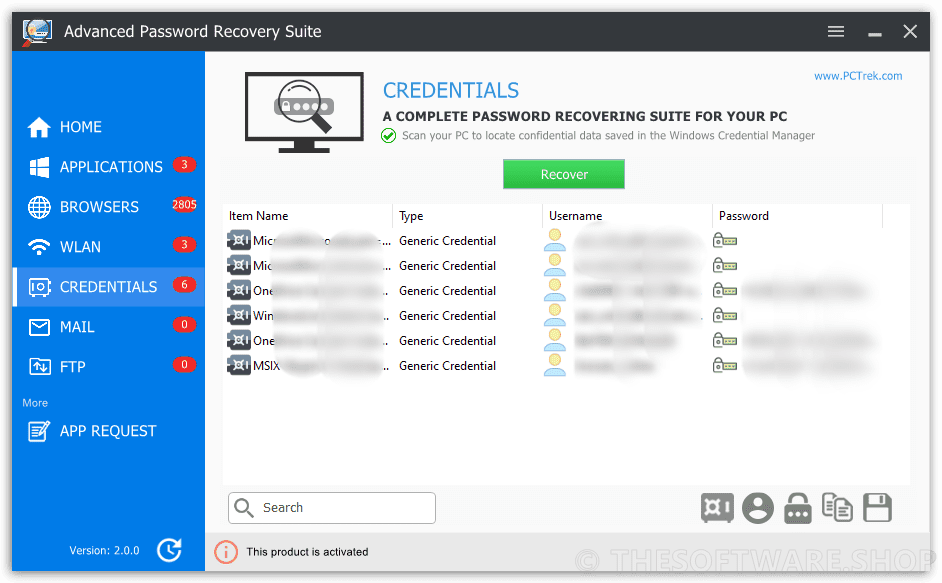The image size is (942, 583).
Task: Click the magnifier icon in Search box
Action: (x=243, y=508)
